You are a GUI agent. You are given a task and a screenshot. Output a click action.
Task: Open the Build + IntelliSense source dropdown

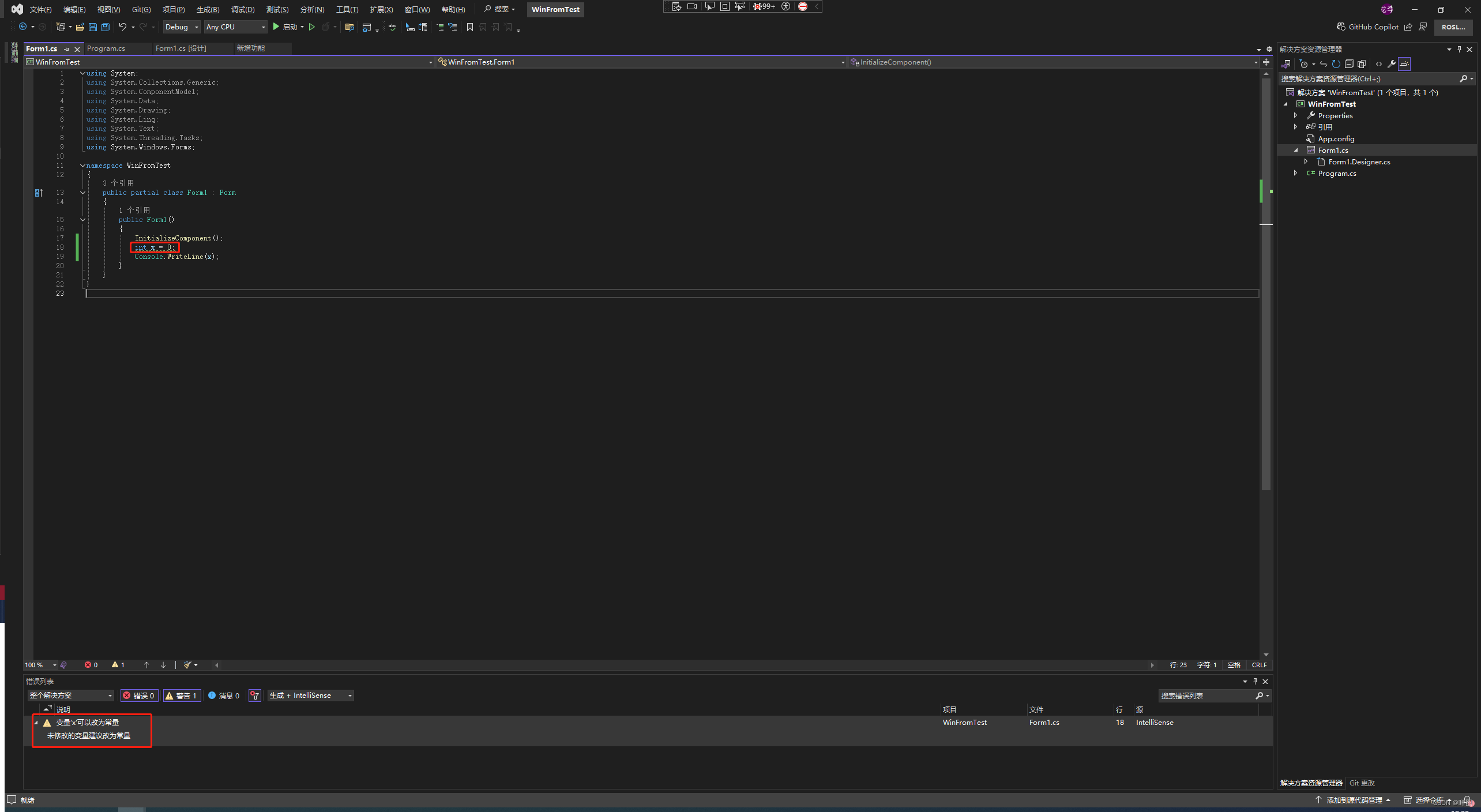(x=310, y=696)
